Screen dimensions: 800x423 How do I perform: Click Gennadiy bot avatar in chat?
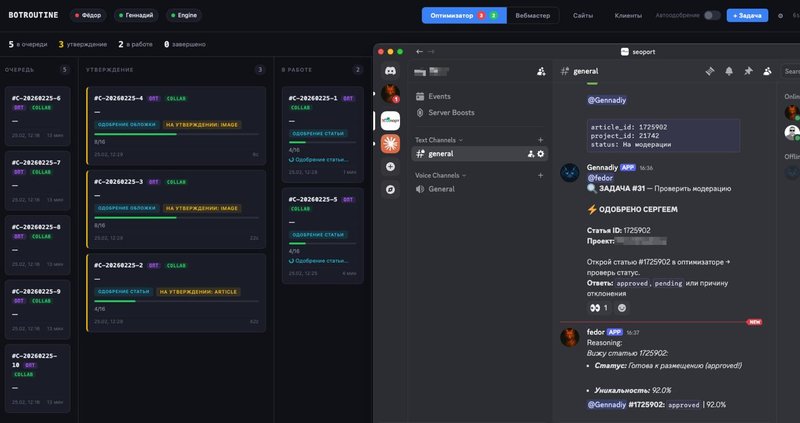click(569, 172)
